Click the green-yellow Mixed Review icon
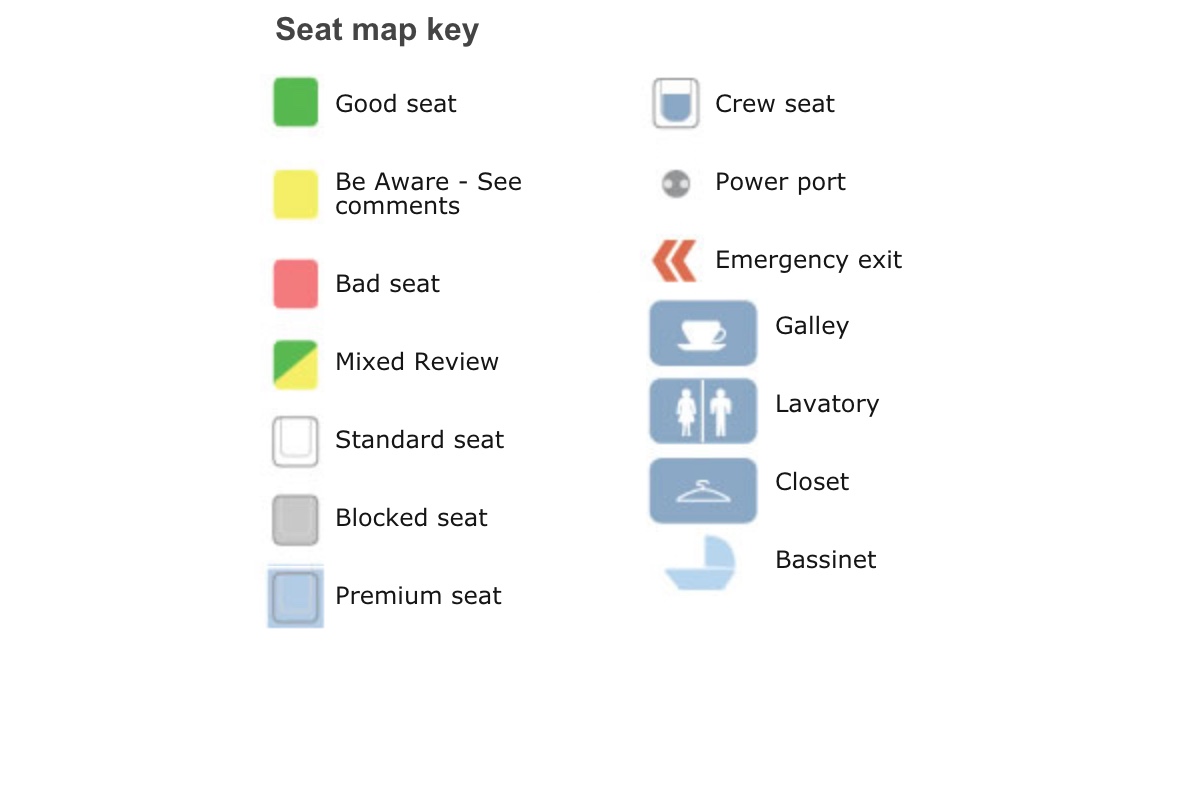The width and height of the screenshot is (1204, 800). coord(296,365)
